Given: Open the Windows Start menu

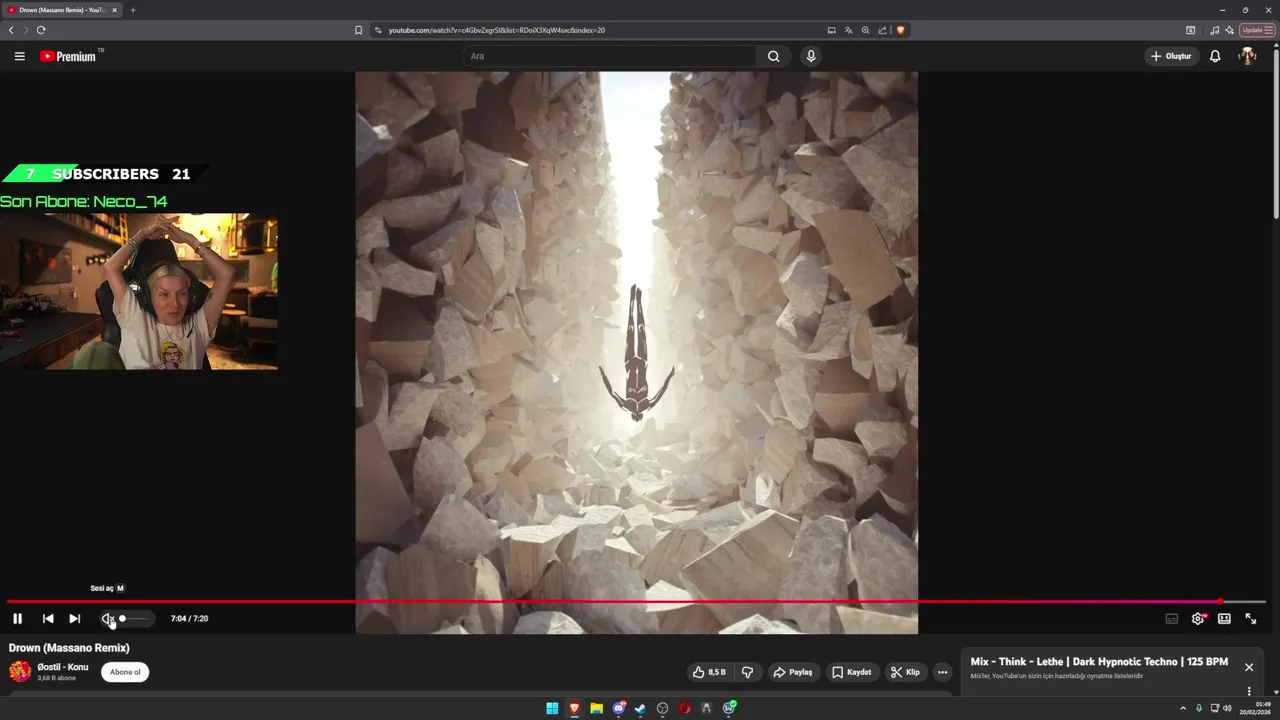Looking at the screenshot, I should click(x=552, y=708).
